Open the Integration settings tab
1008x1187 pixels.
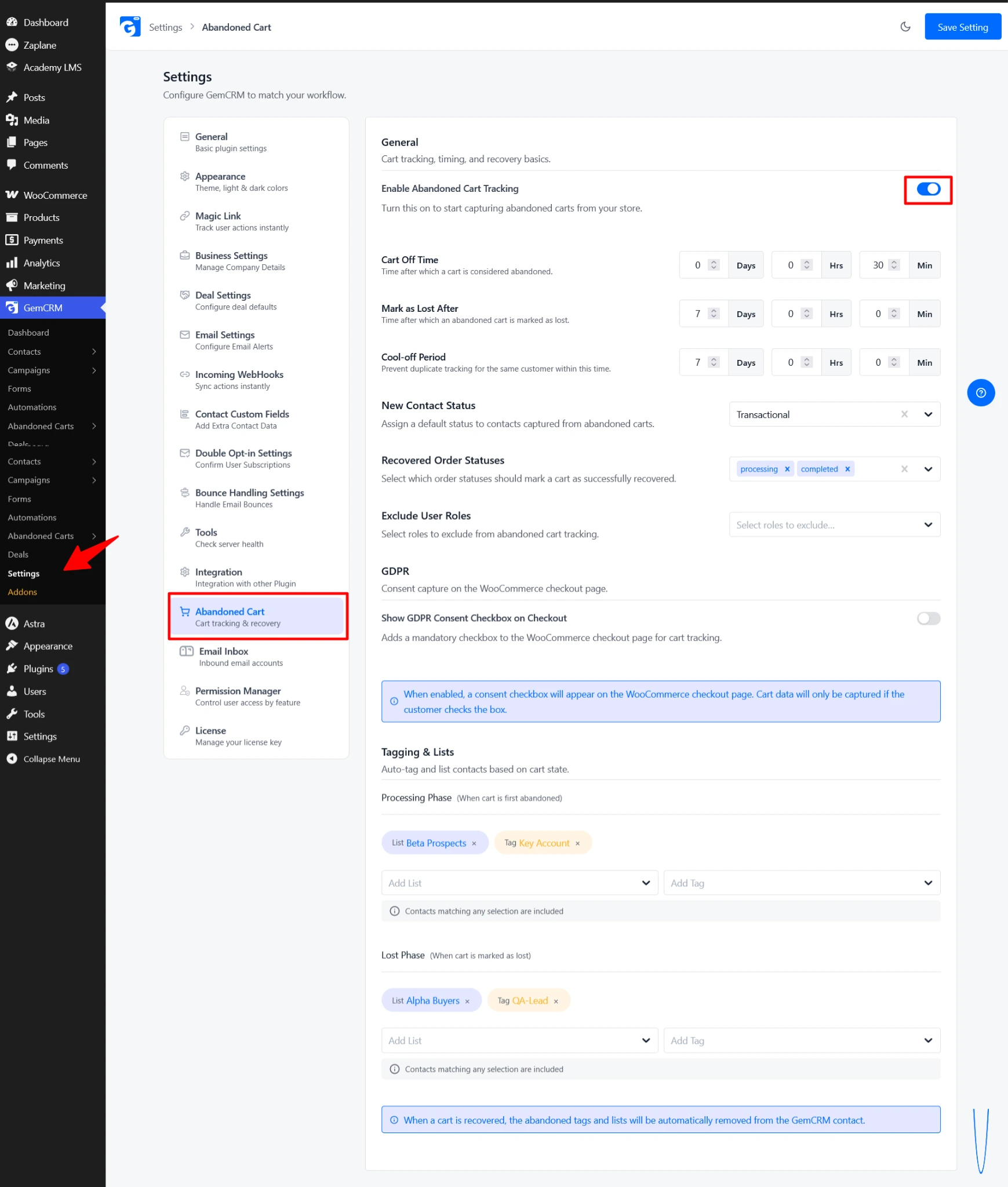[256, 578]
